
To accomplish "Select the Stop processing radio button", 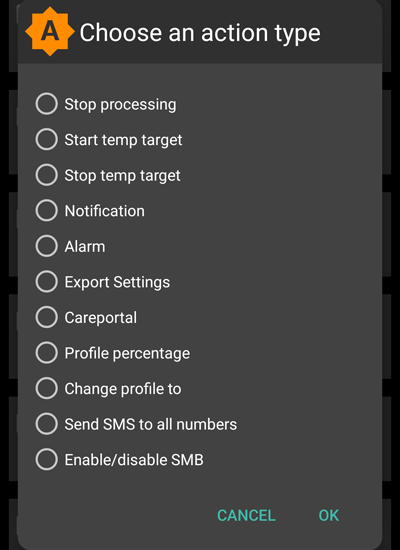I will (46, 104).
